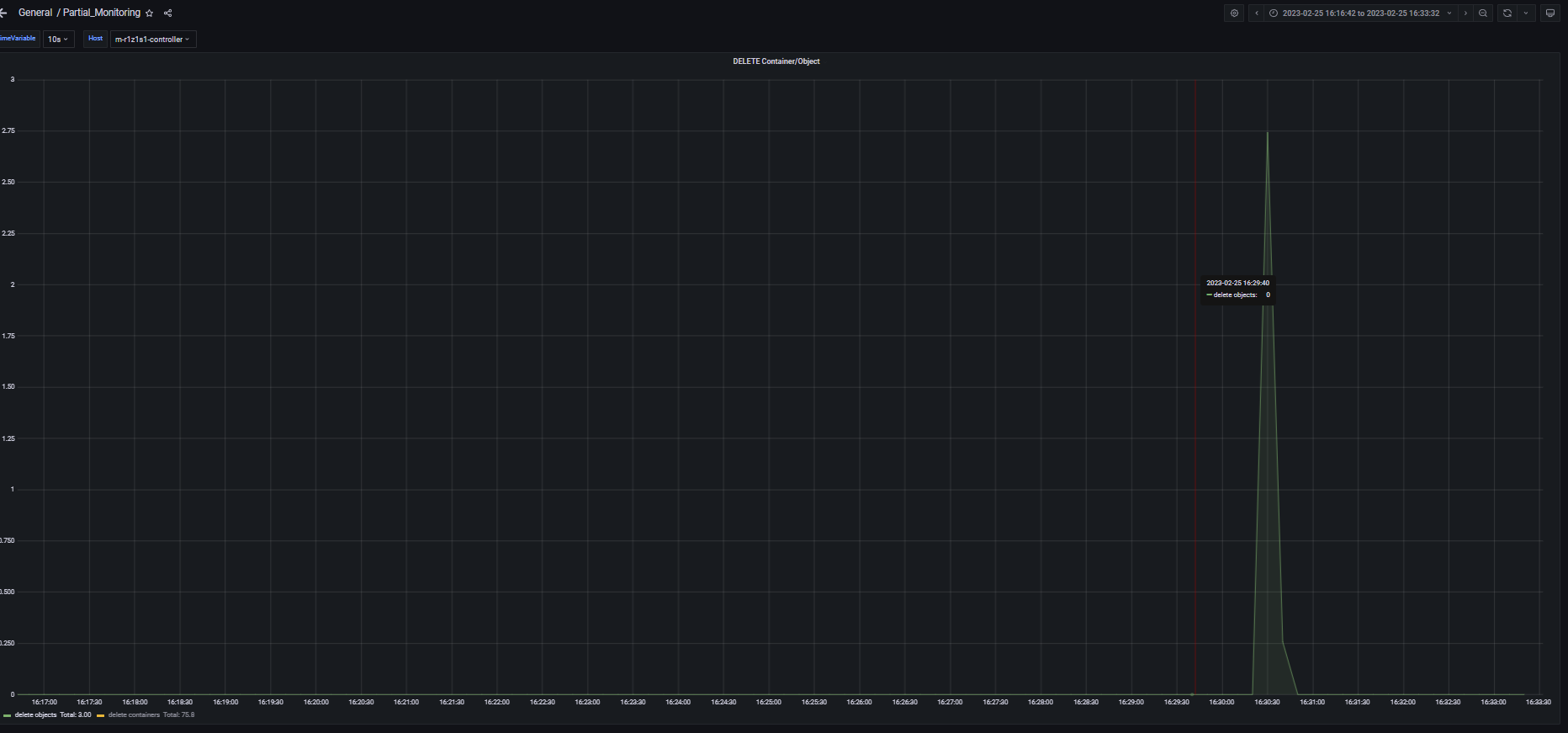
Task: Open the Host m-r1z1s1-controller dropdown
Action: pos(152,40)
